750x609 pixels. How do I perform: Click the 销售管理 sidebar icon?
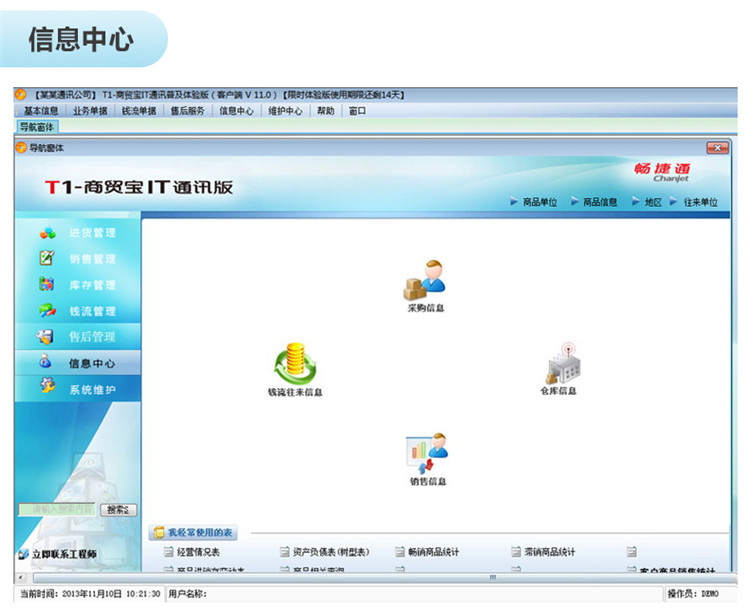point(46,258)
